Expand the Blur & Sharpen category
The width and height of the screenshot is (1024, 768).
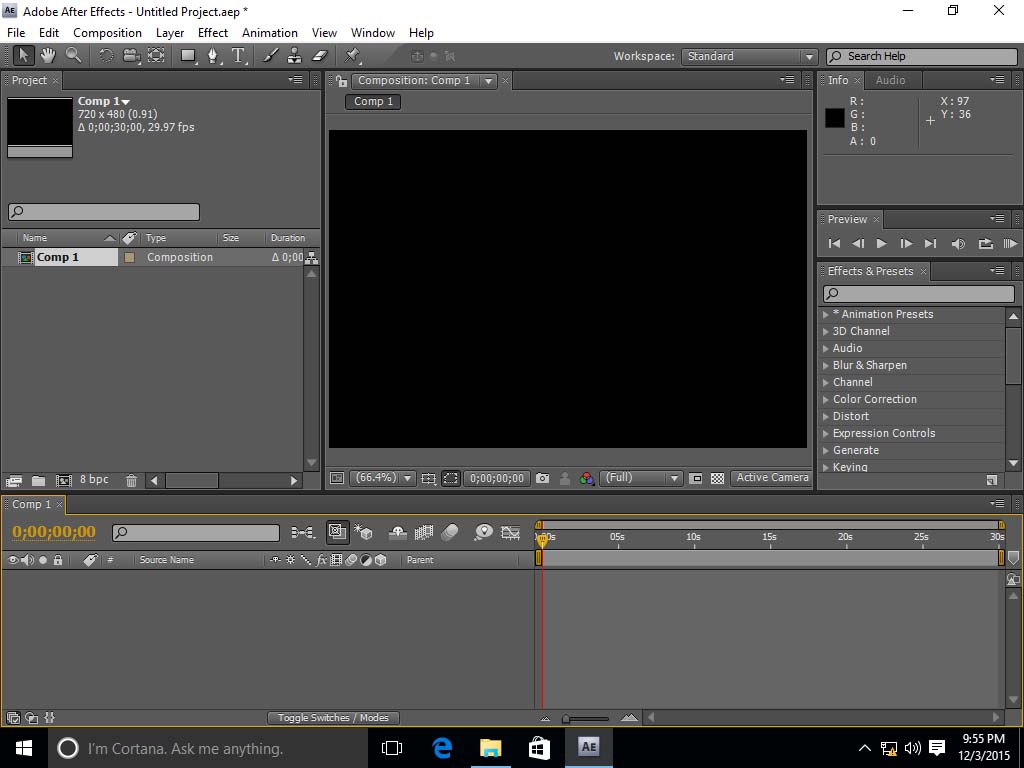click(825, 365)
